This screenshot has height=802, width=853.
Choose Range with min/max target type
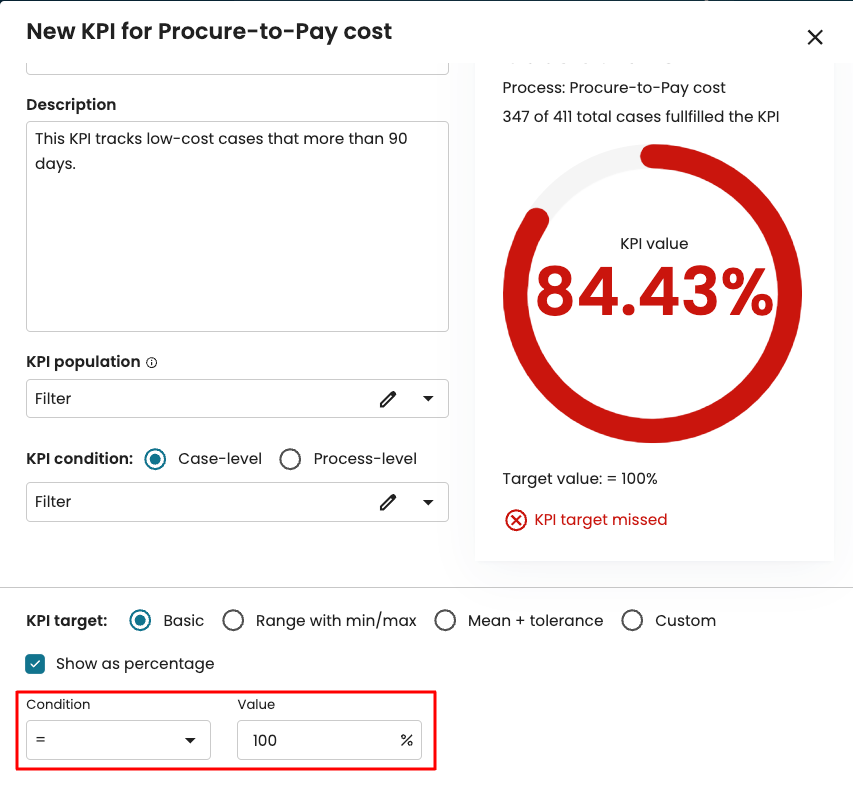(233, 621)
